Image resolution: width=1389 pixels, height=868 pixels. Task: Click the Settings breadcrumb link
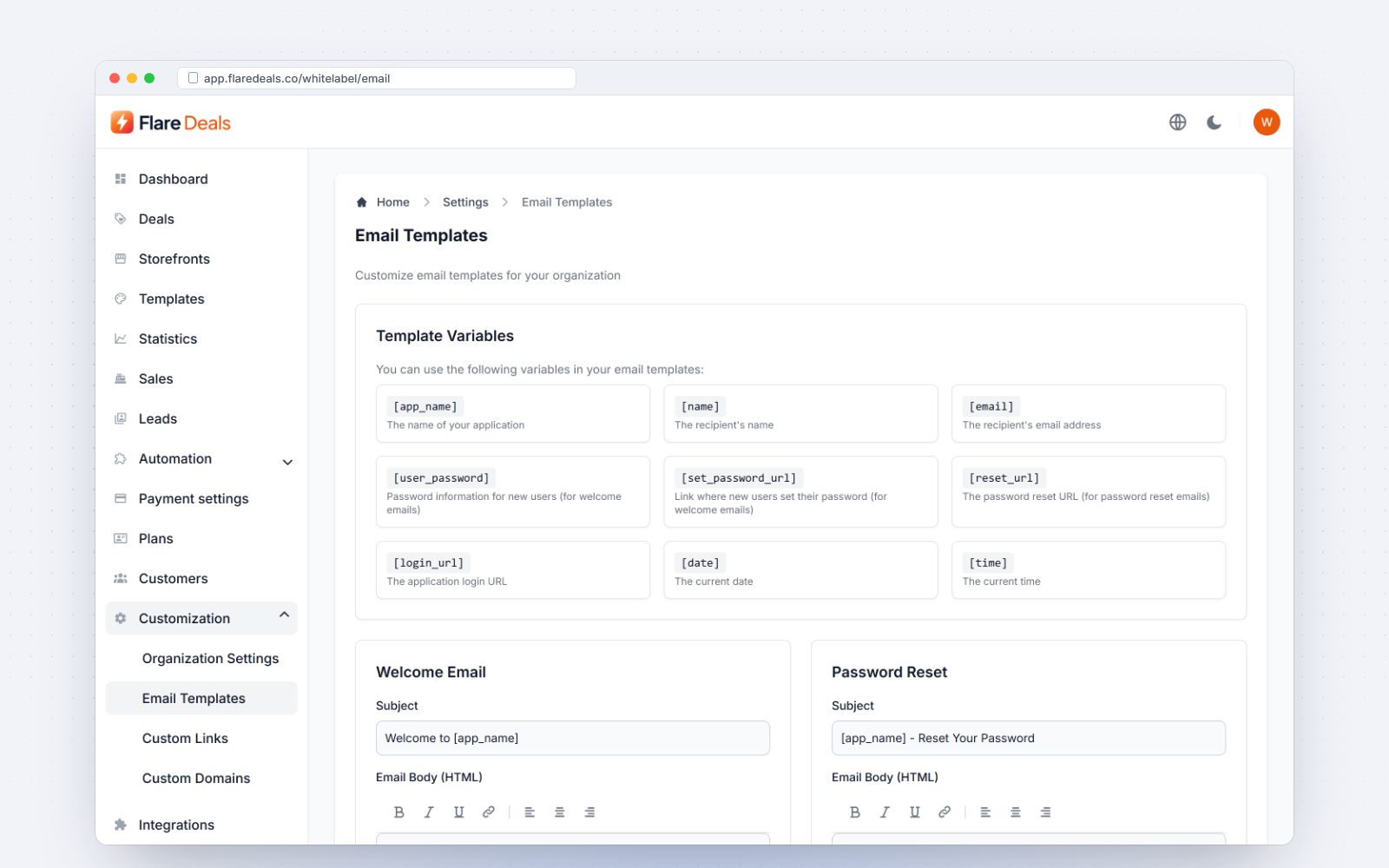click(x=465, y=202)
